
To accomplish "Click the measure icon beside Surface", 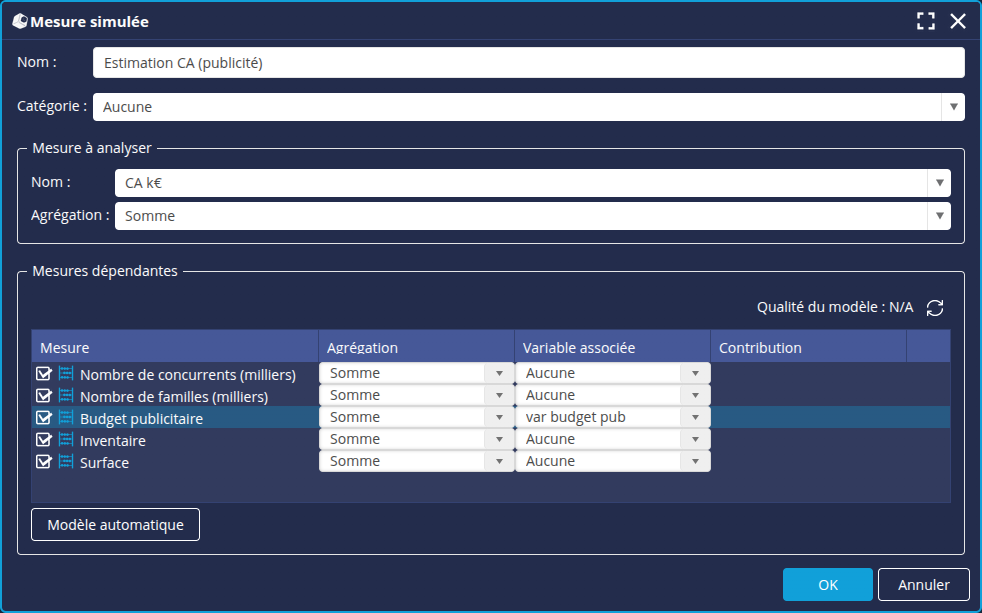I will (x=66, y=462).
